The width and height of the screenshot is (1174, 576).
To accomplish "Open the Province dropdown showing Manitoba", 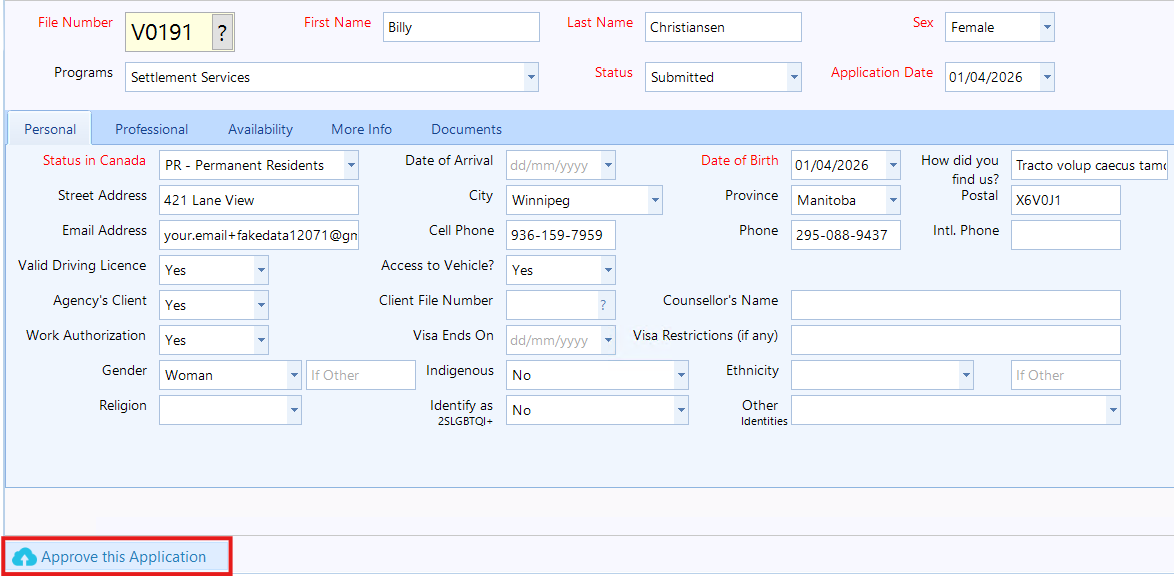I will pyautogui.click(x=892, y=200).
